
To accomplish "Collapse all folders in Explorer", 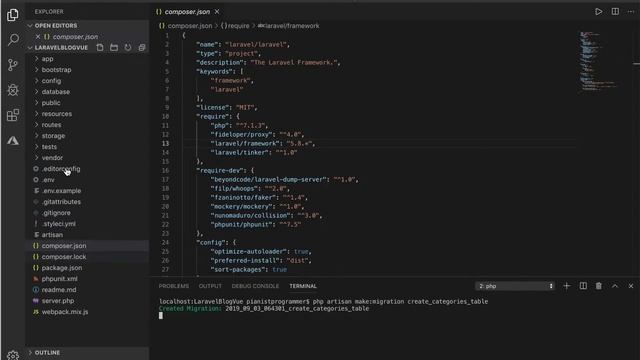I will pyautogui.click(x=142, y=47).
